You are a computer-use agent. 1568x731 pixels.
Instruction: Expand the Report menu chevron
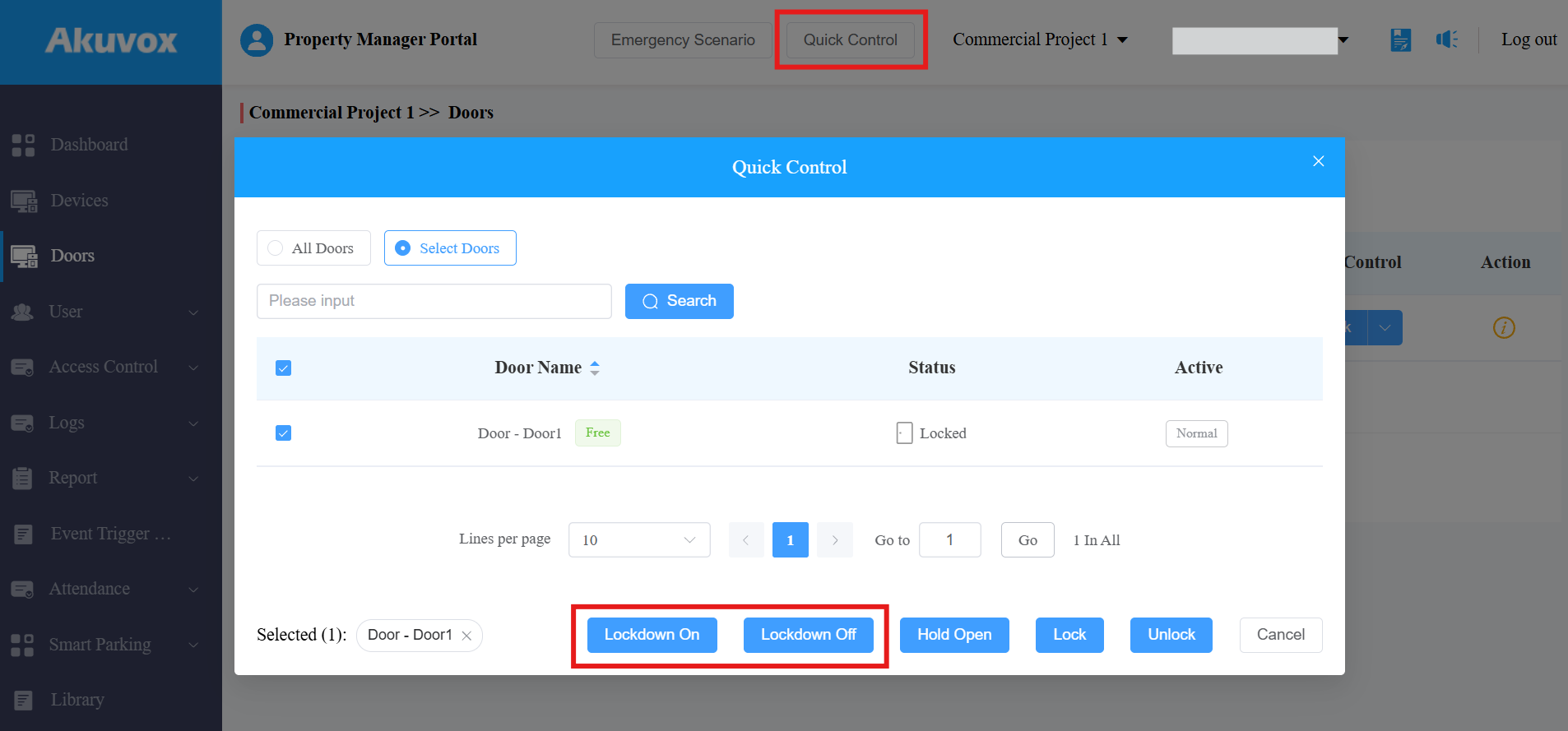pyautogui.click(x=193, y=479)
